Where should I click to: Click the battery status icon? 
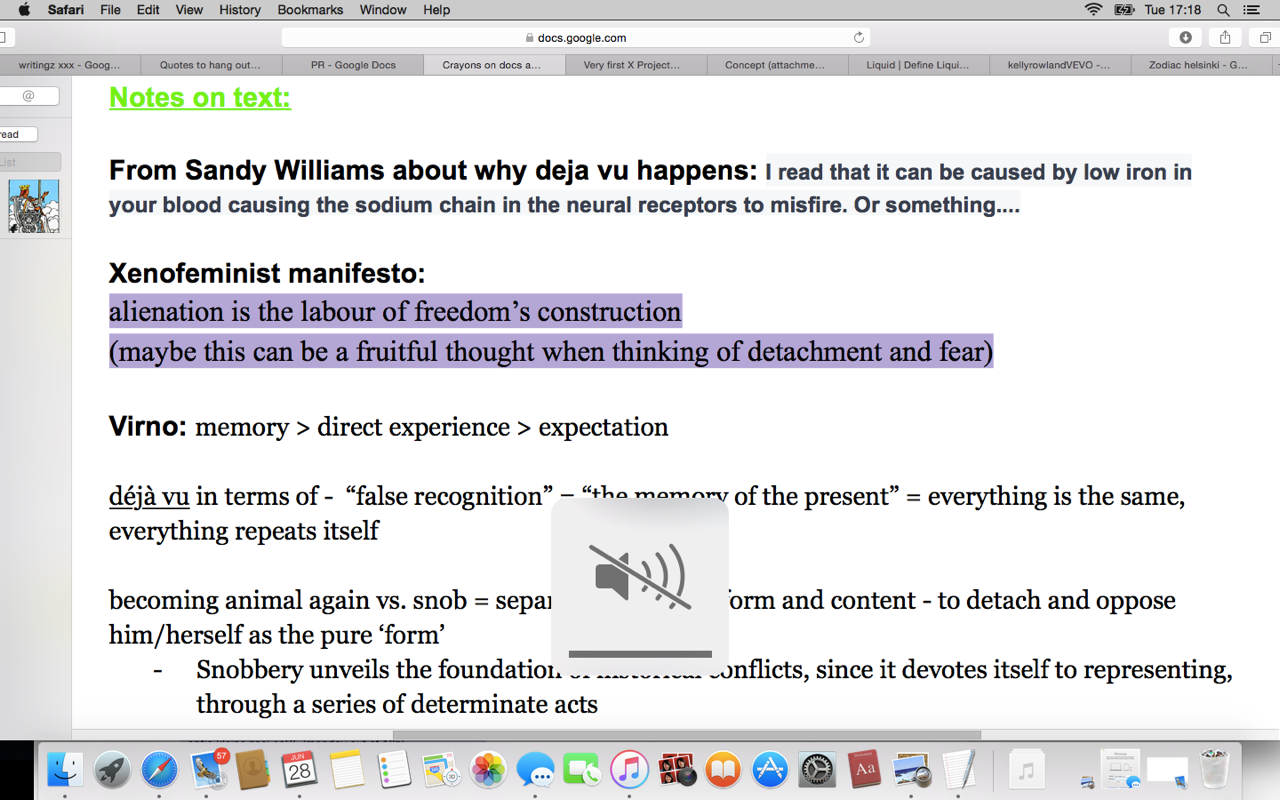[1124, 10]
